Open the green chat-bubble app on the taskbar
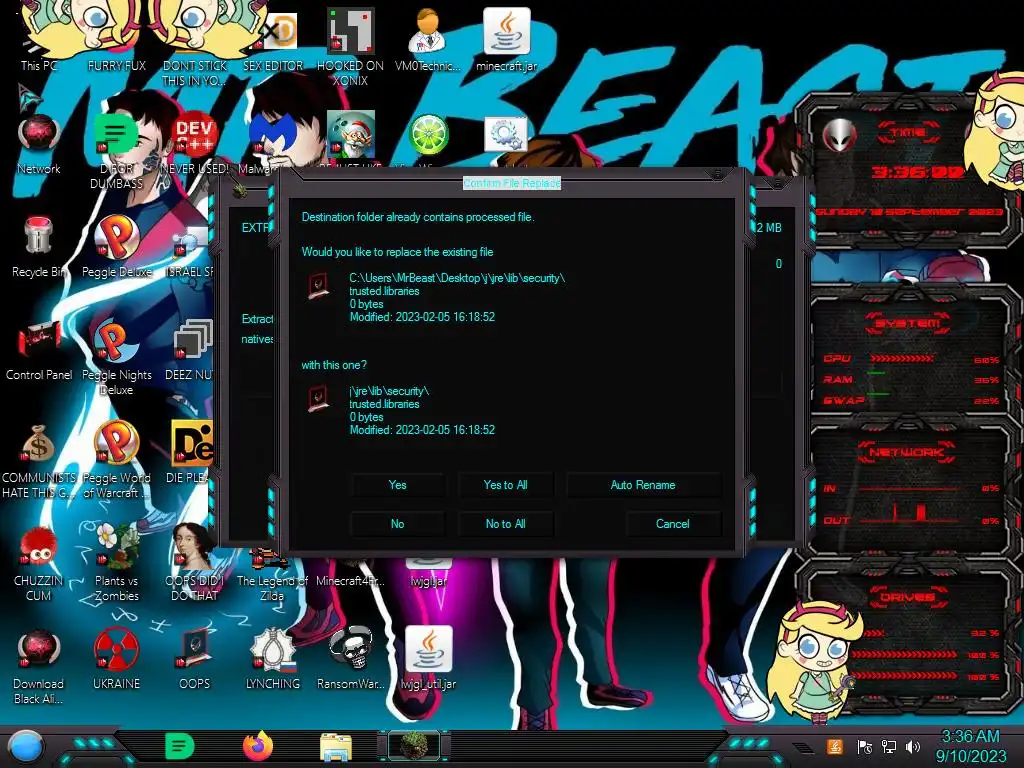1024x768 pixels. click(x=180, y=746)
